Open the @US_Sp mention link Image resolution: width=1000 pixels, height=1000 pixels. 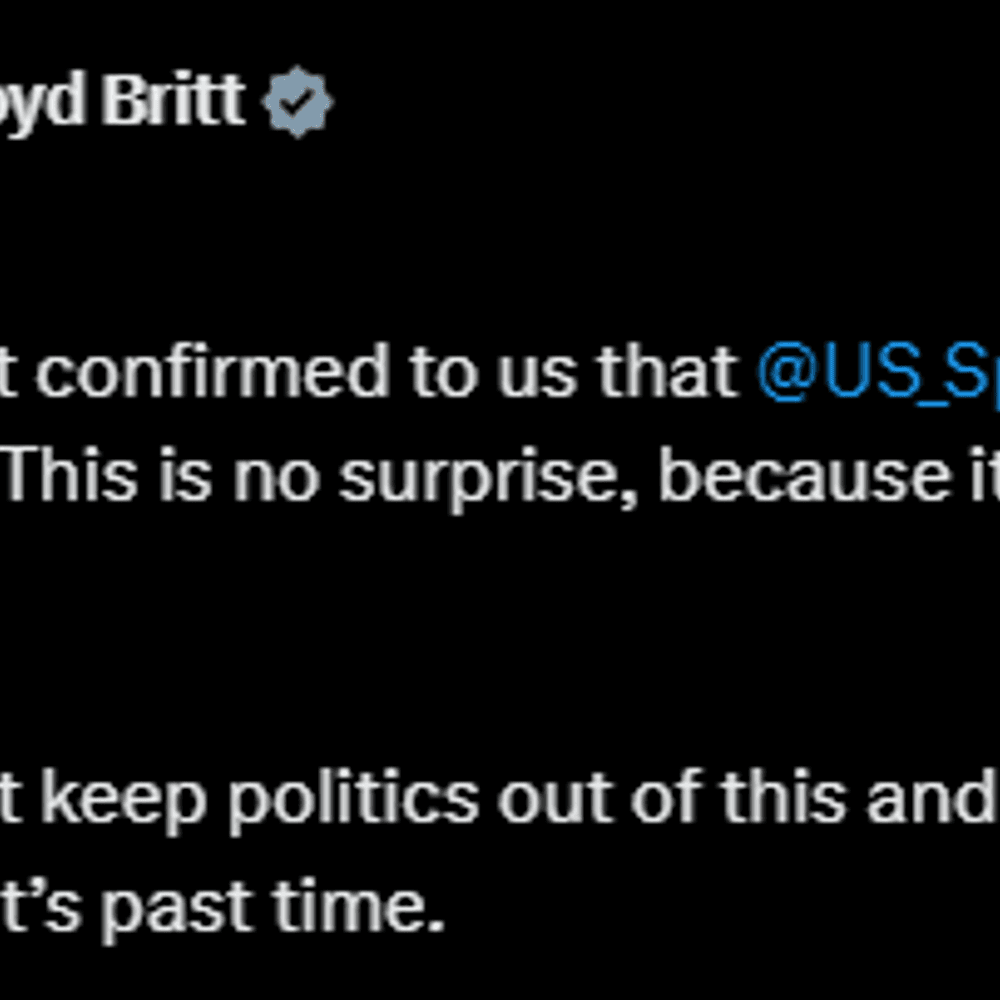878,372
